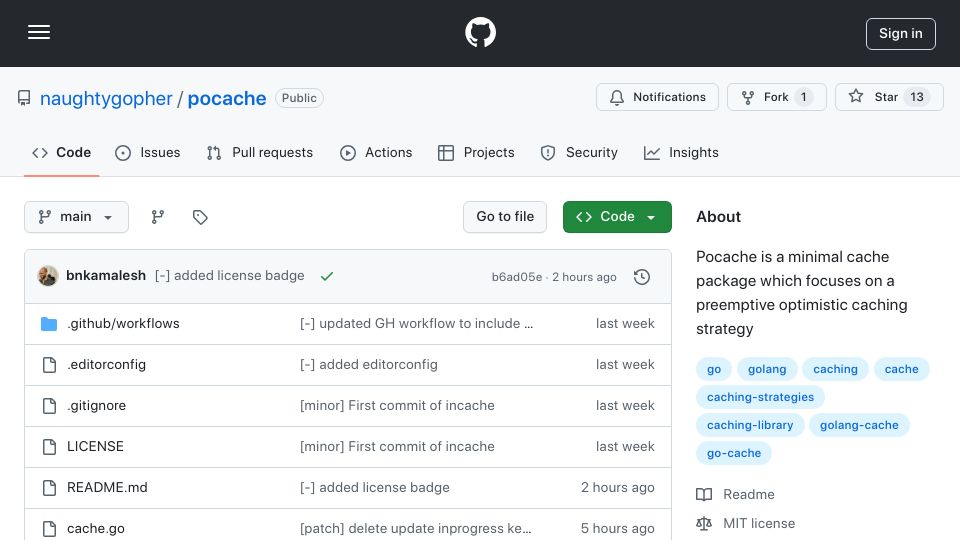Switch to the Actions tab
The image size is (960, 540).
coord(376,152)
